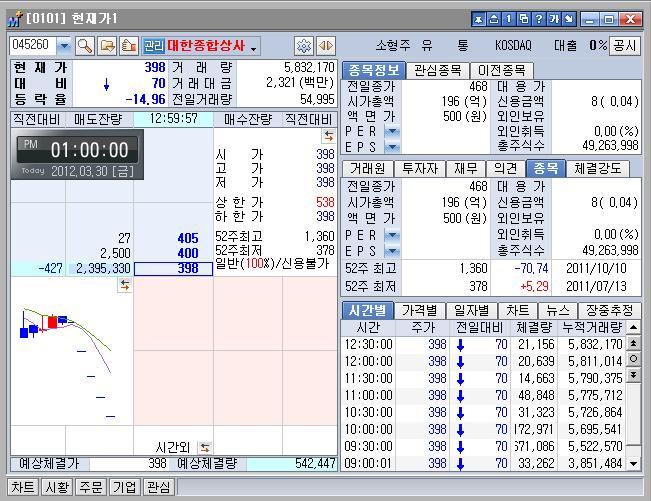
Task: Click the diagonal arrow titlebar icon
Action: (x=569, y=19)
